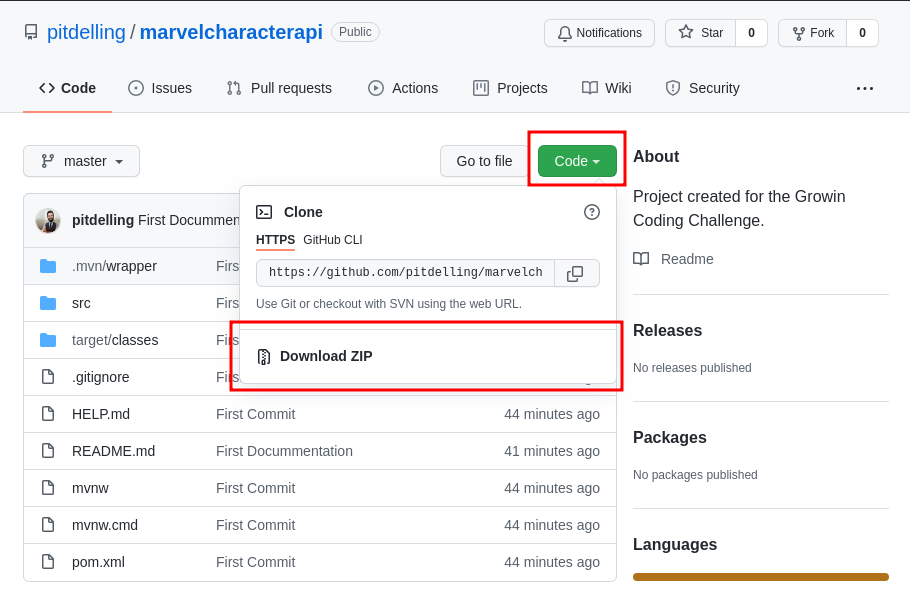The height and width of the screenshot is (592, 910).
Task: Click the Packages heading link
Action: pos(670,437)
